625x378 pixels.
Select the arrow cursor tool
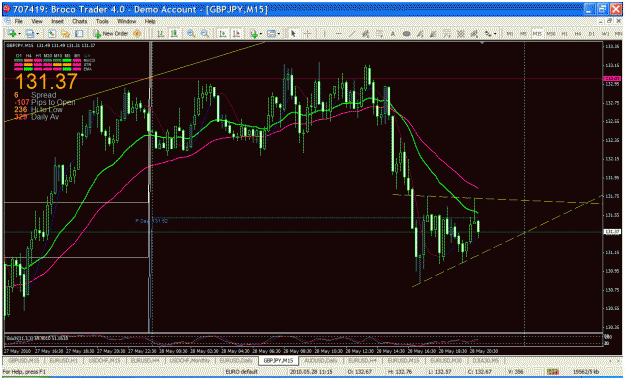[x=293, y=34]
